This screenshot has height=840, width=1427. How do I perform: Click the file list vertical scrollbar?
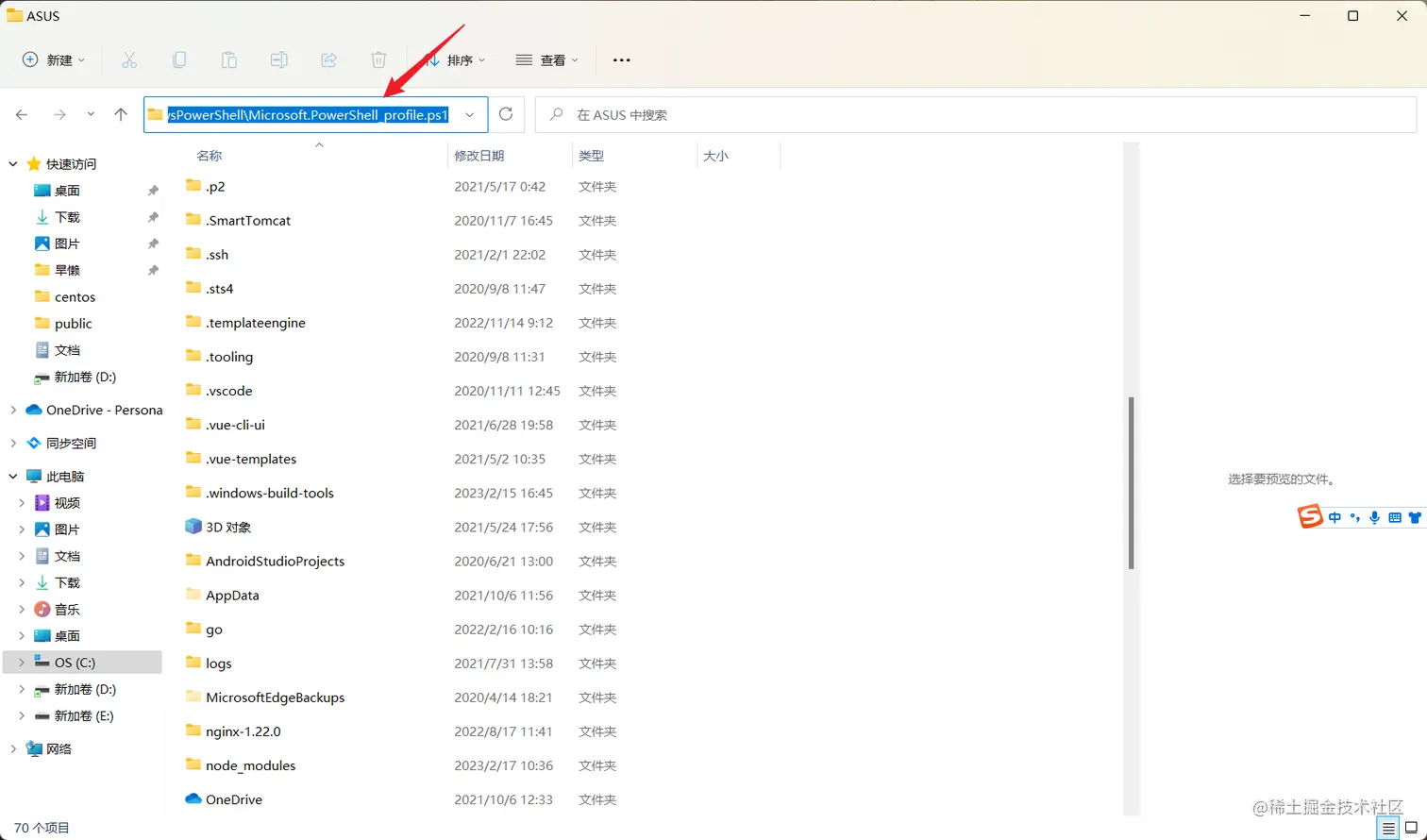click(x=1131, y=481)
